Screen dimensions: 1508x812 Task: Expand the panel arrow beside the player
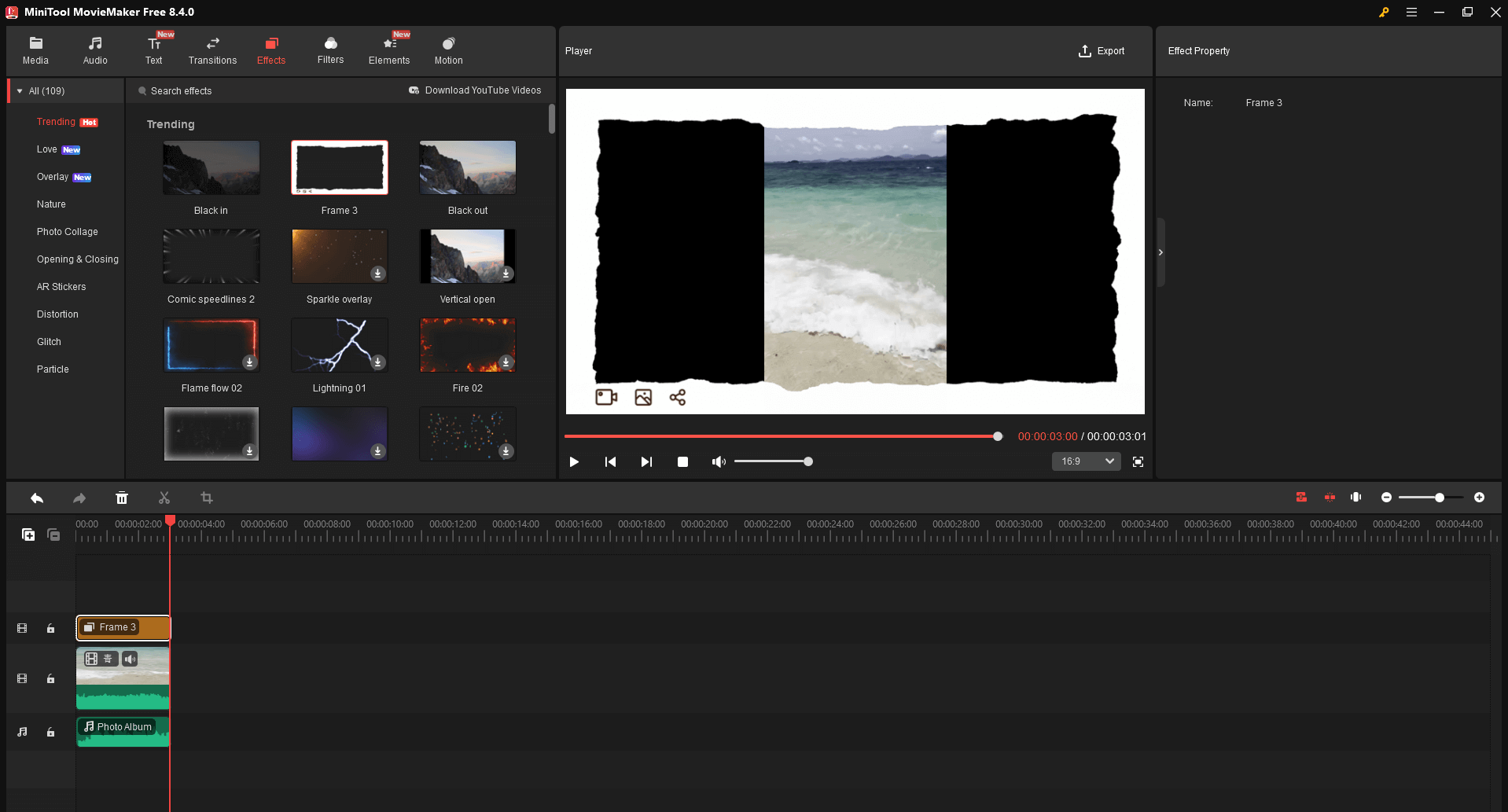(x=1160, y=252)
